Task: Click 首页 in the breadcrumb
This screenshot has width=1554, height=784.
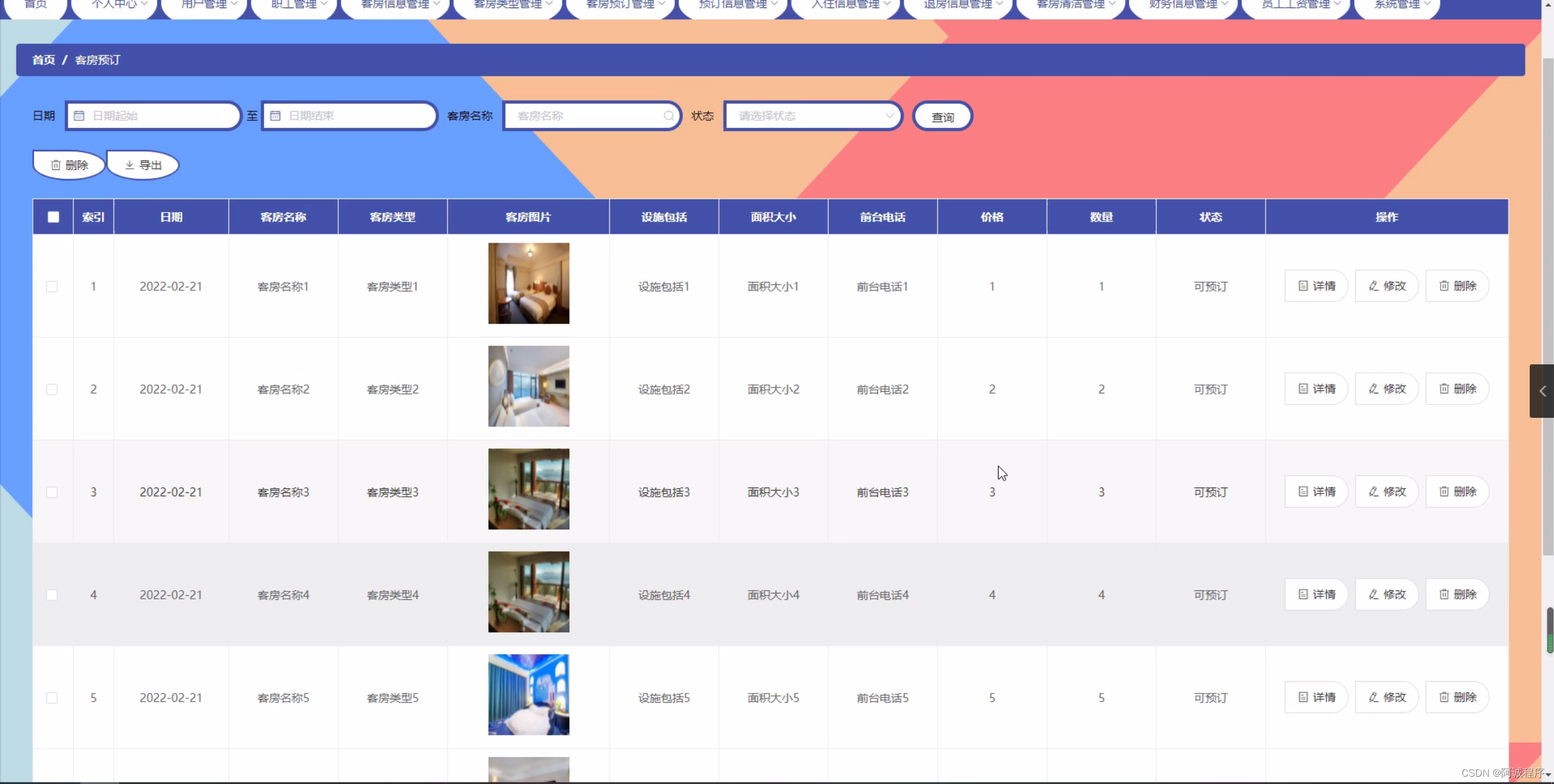Action: [x=44, y=60]
